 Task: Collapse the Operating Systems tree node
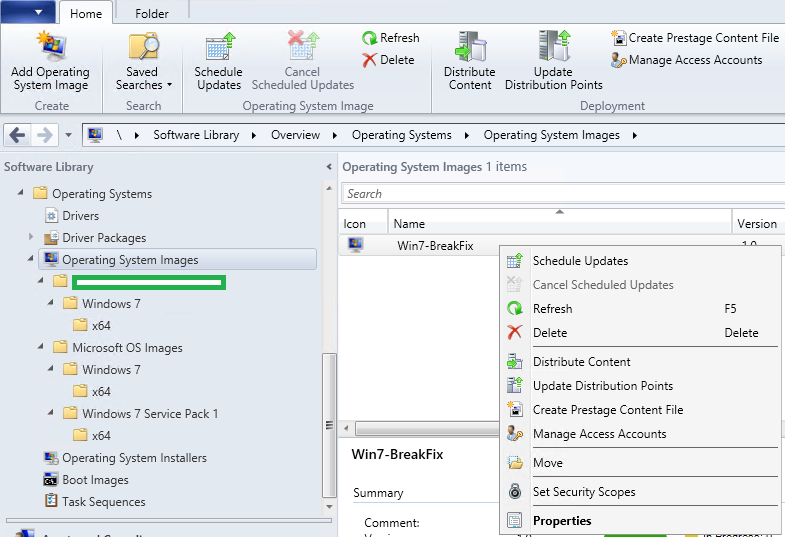tap(21, 194)
